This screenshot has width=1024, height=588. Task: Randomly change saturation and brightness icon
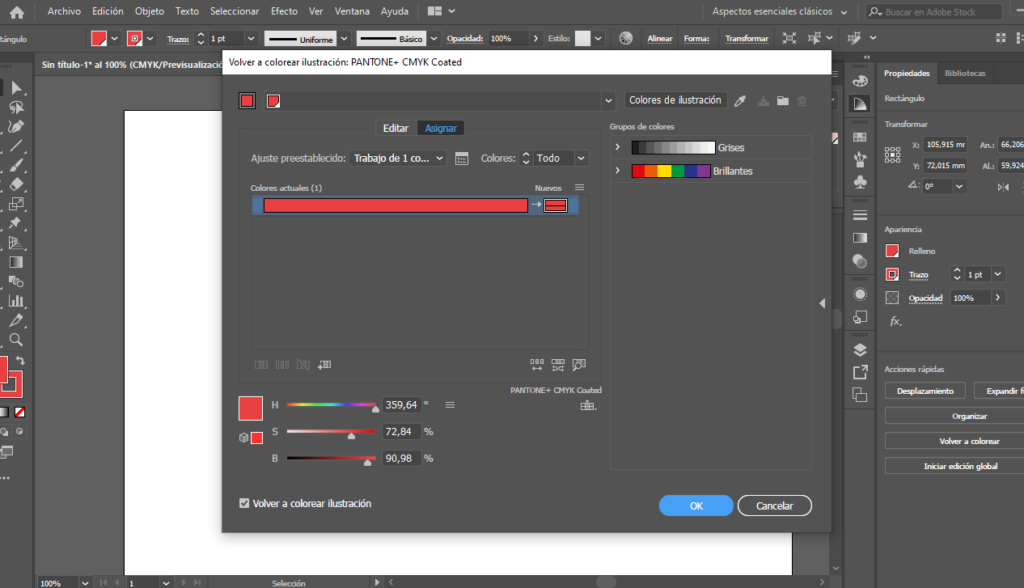(558, 365)
